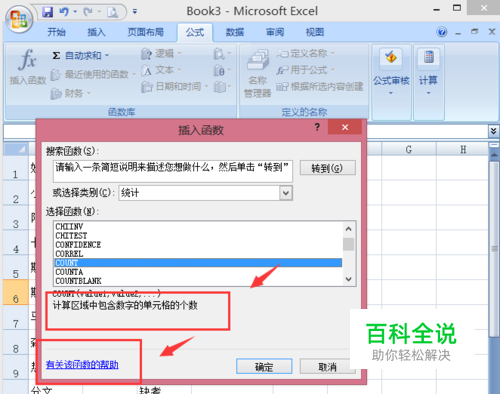Screen dimensions: 500x394
Task: Select COUNTBLANK in the function list
Action: (x=198, y=281)
